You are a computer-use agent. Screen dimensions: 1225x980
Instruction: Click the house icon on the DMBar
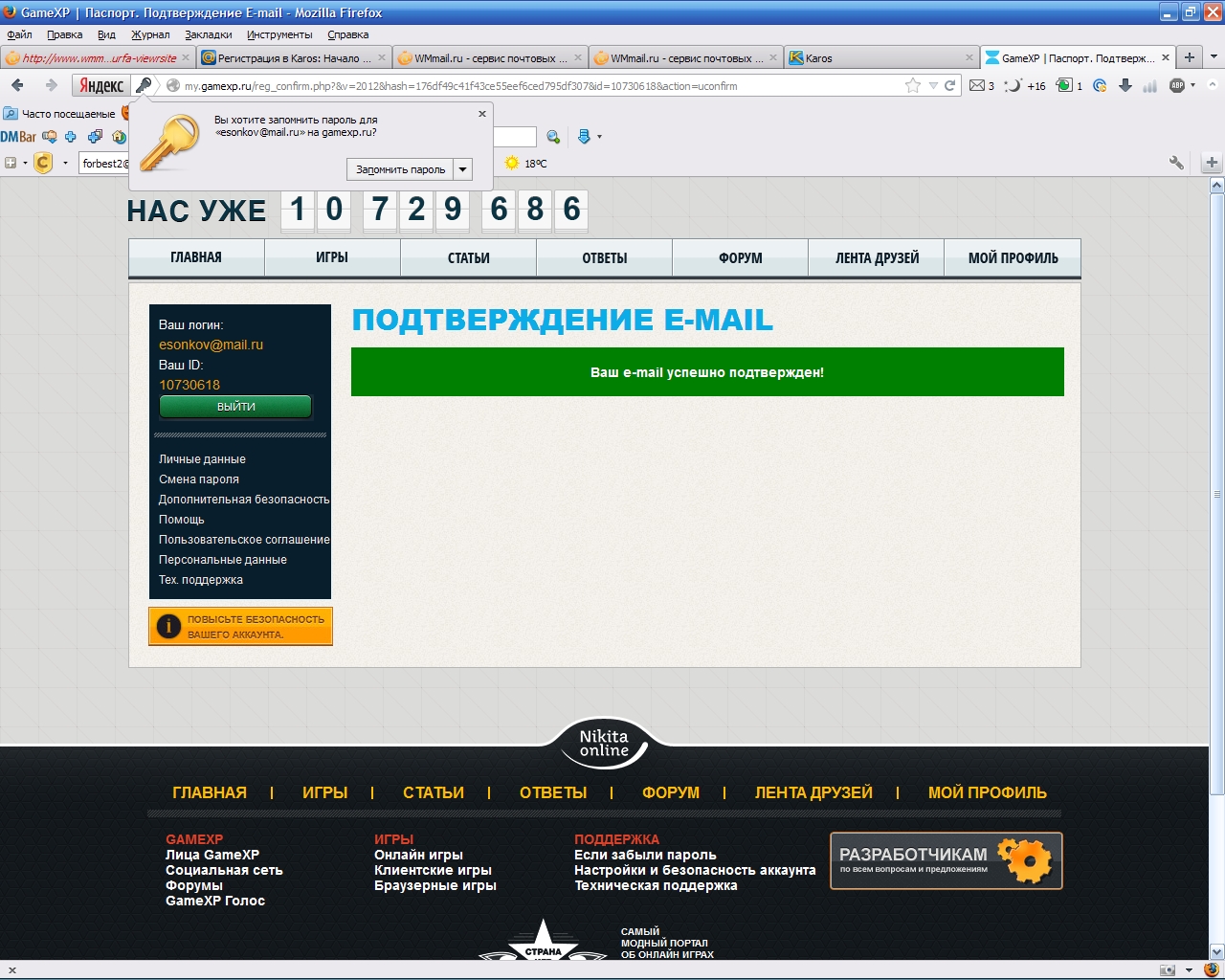point(119,136)
